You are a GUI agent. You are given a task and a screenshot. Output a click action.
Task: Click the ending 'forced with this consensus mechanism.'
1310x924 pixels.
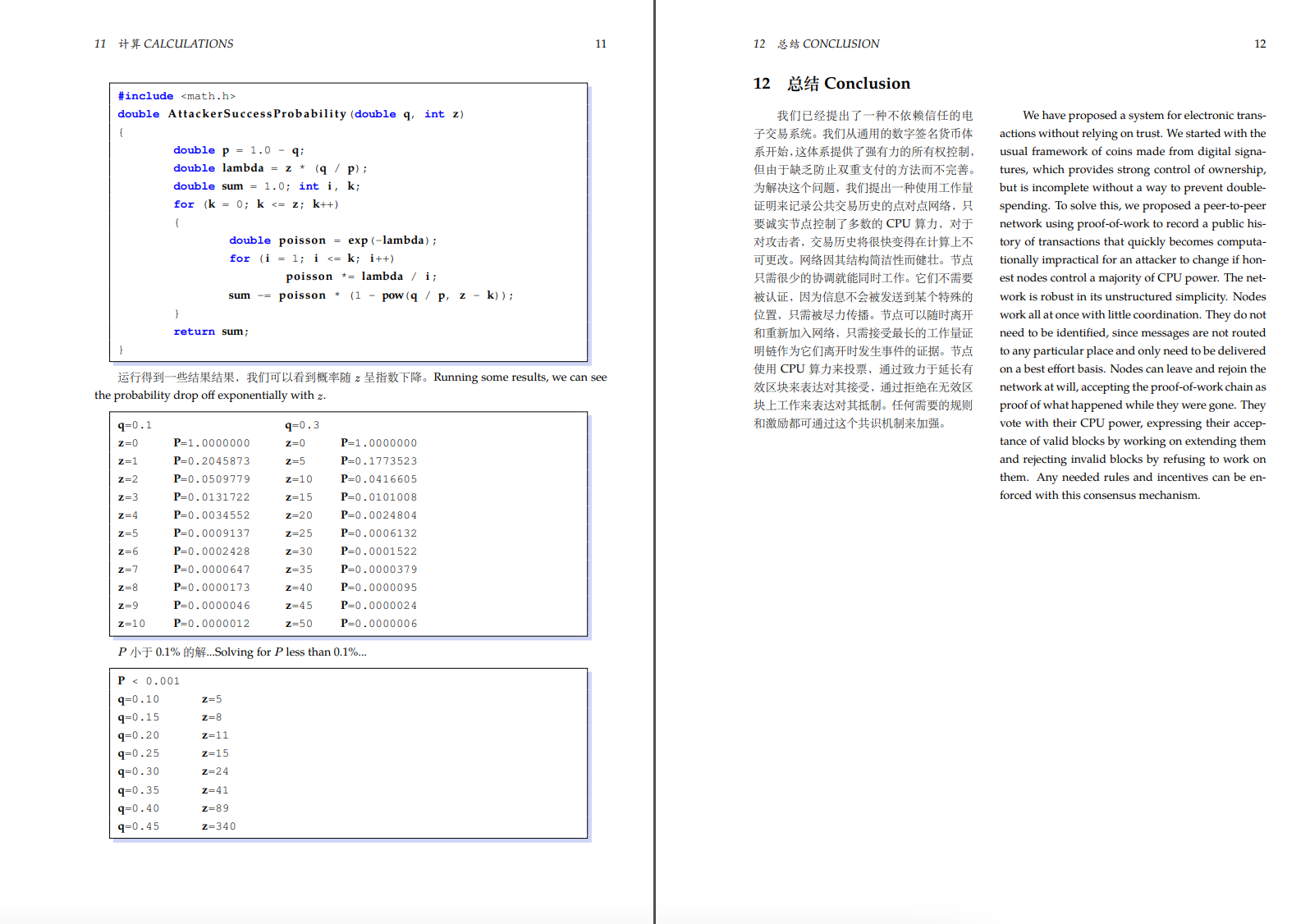click(1100, 496)
